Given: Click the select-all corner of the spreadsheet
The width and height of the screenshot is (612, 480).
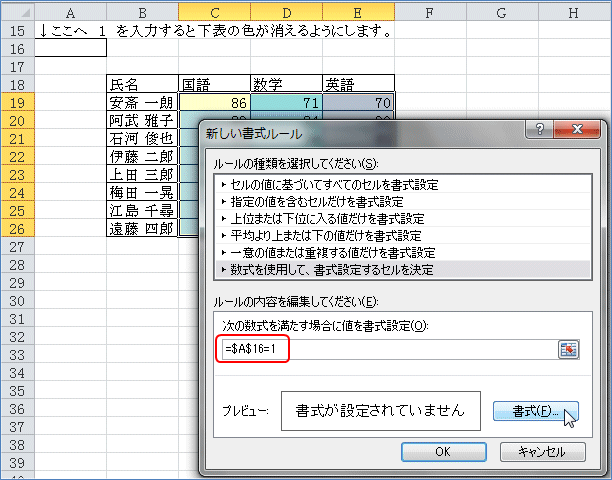Looking at the screenshot, I should (18, 12).
